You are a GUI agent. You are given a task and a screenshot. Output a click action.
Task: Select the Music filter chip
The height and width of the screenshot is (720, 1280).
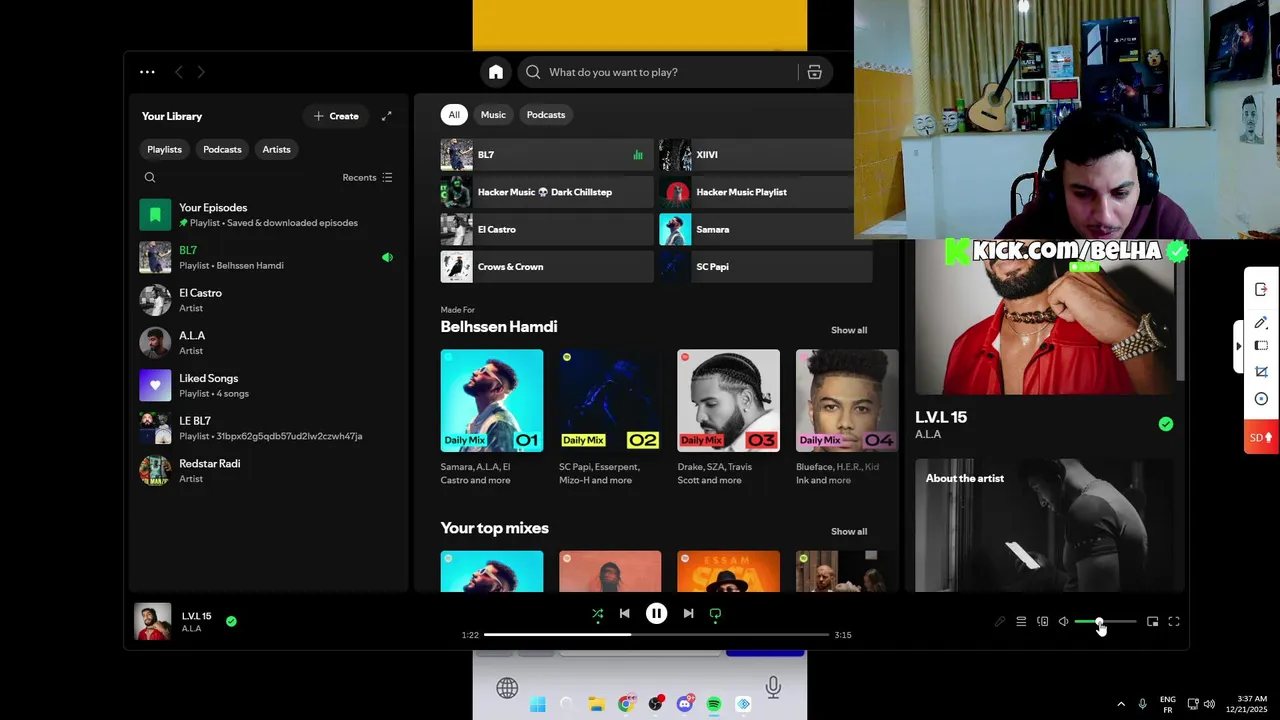click(493, 115)
